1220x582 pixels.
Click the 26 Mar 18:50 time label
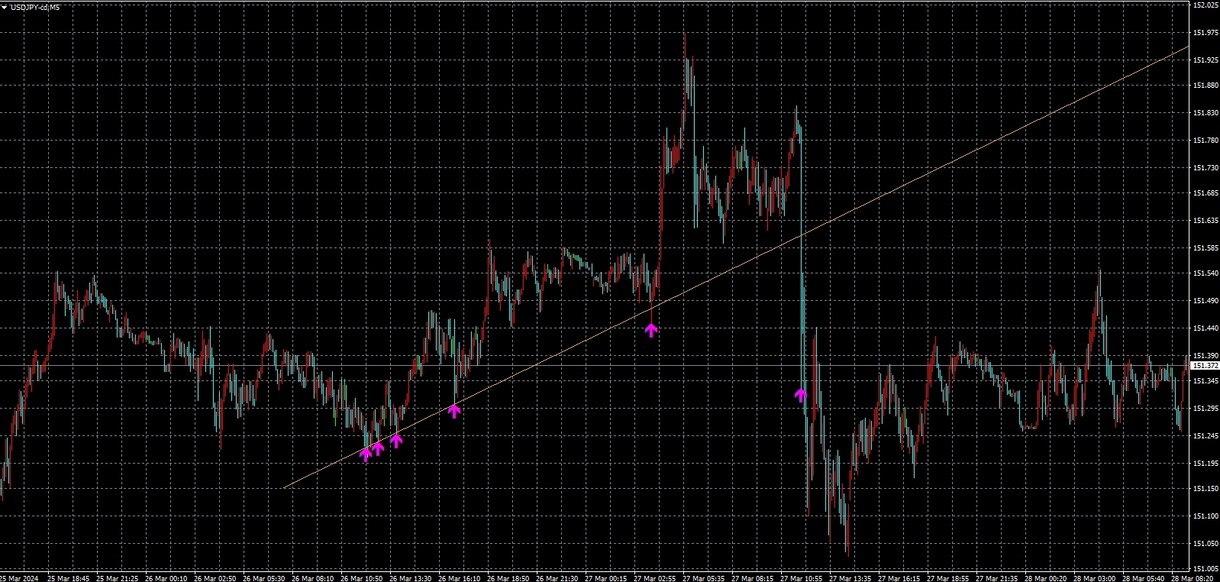click(x=509, y=577)
